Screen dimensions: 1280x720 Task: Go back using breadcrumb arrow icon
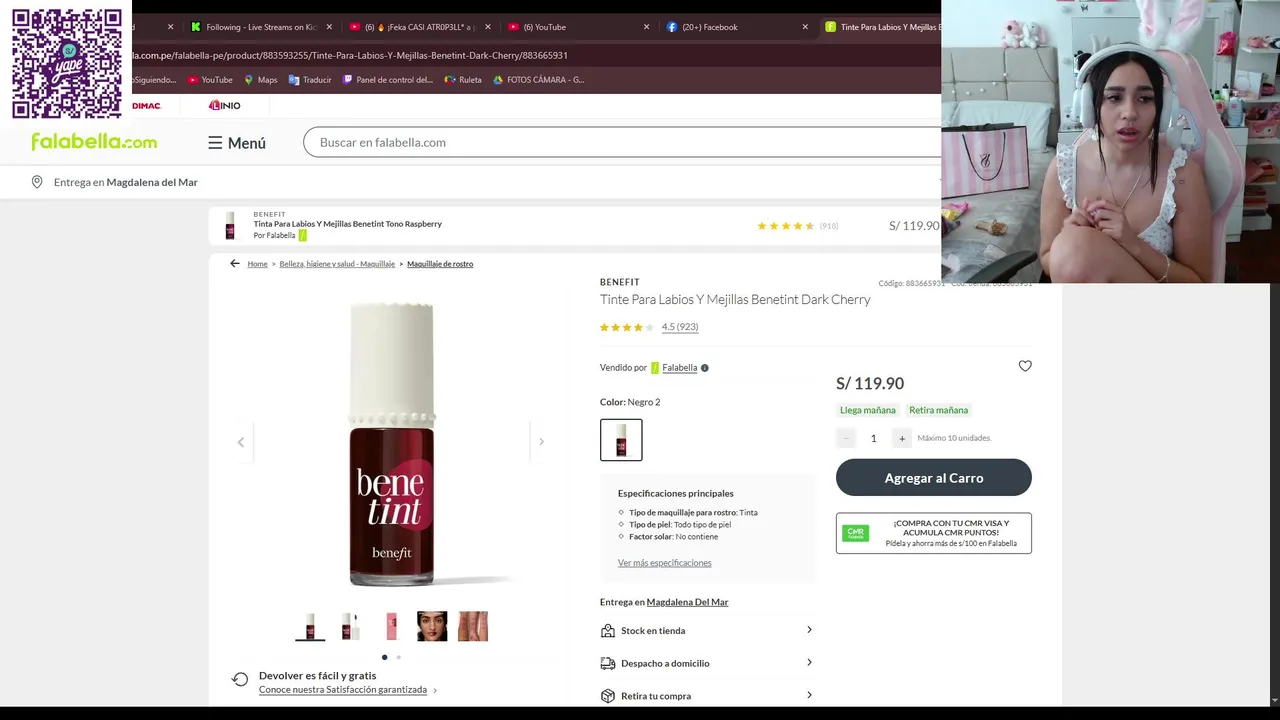click(235, 264)
